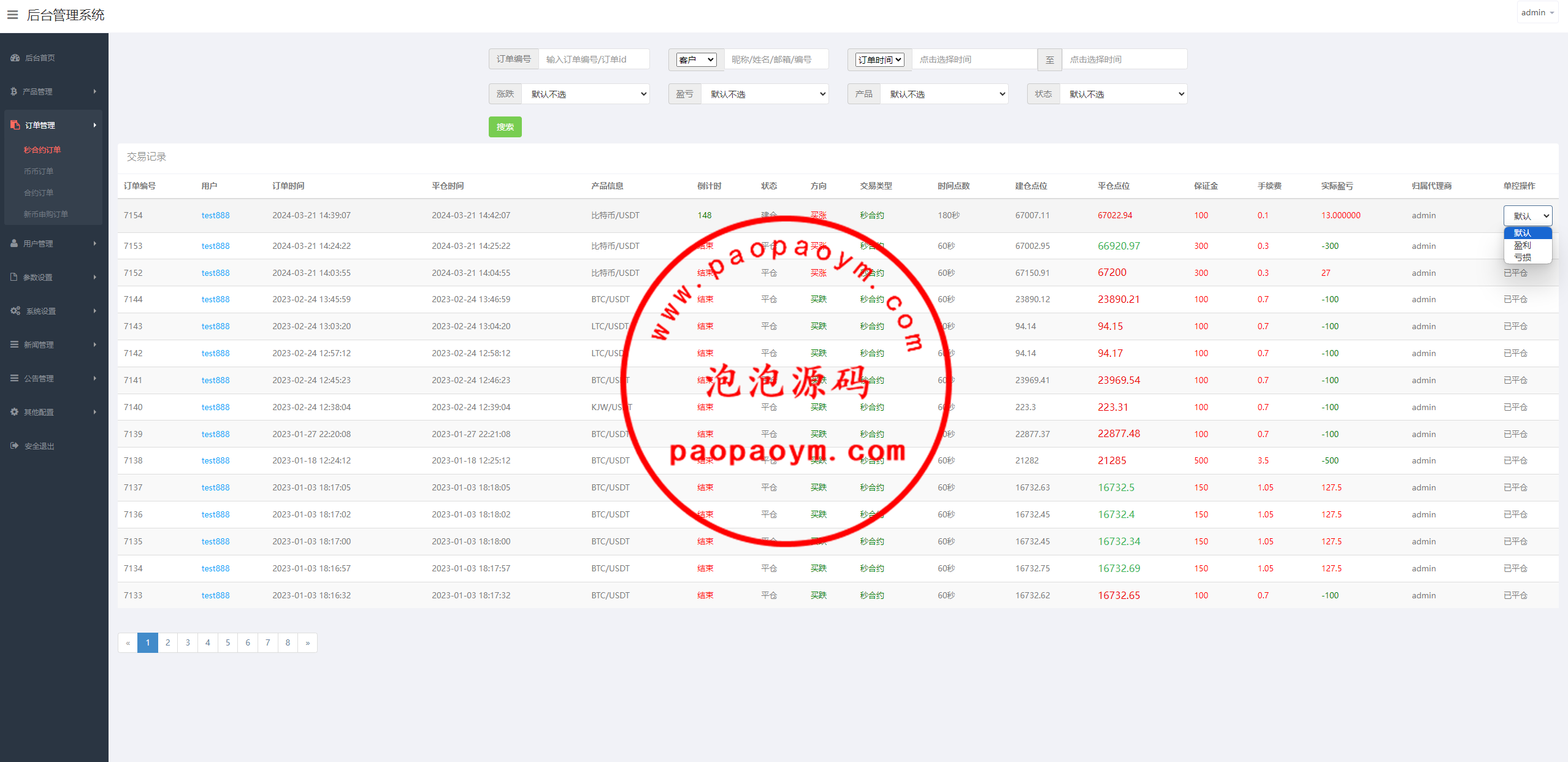This screenshot has width=1568, height=762.
Task: Go to page 1 of results
Action: (148, 642)
